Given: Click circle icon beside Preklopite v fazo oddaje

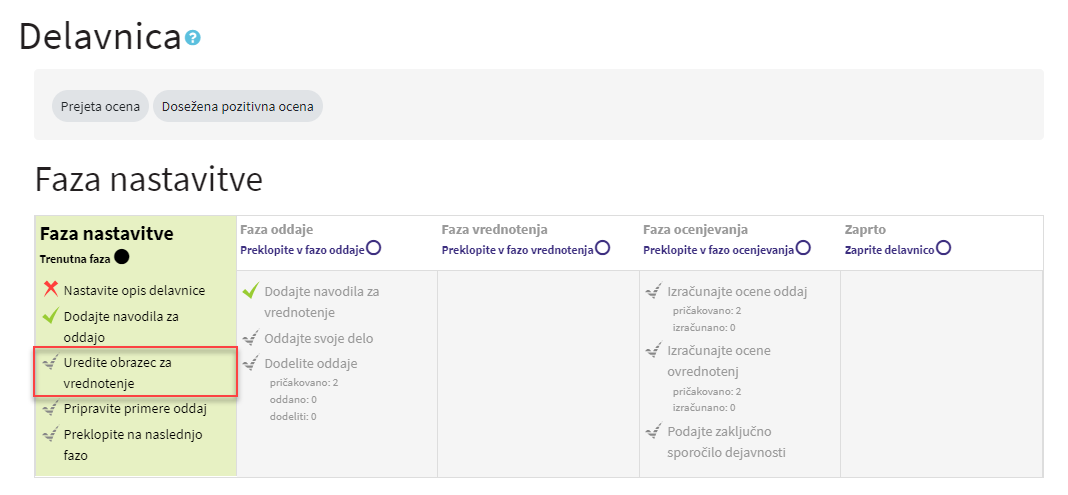Looking at the screenshot, I should [373, 247].
